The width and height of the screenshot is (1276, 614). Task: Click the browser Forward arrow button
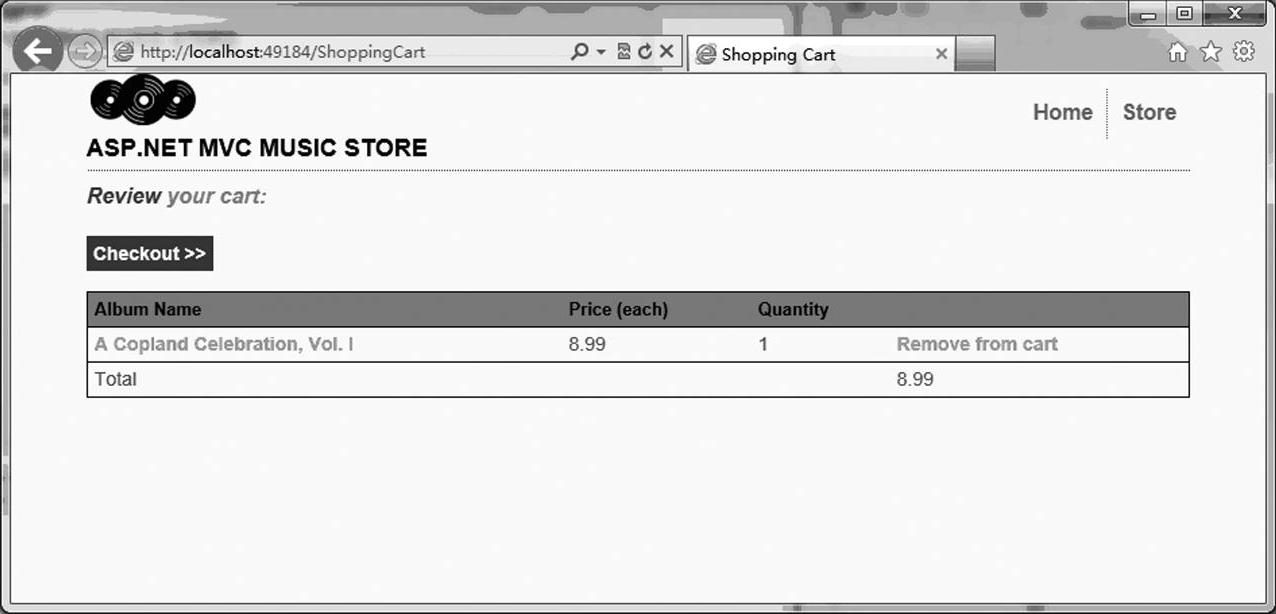tap(85, 52)
